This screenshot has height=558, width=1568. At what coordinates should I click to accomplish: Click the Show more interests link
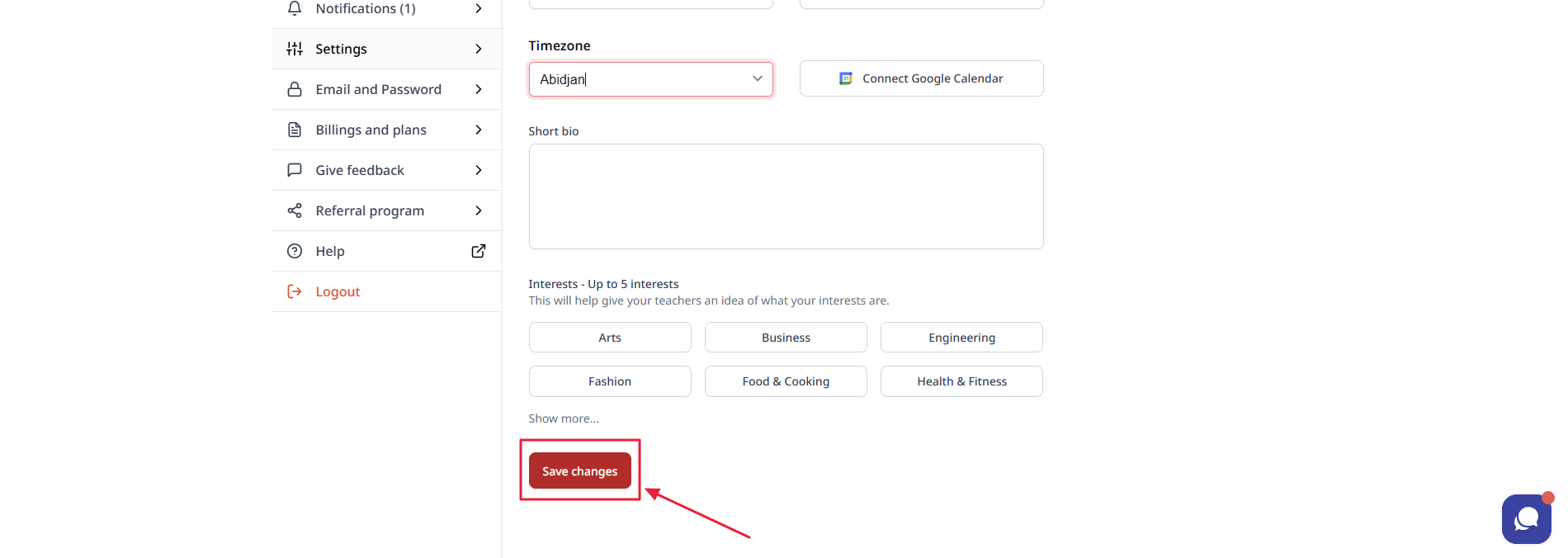click(x=564, y=418)
